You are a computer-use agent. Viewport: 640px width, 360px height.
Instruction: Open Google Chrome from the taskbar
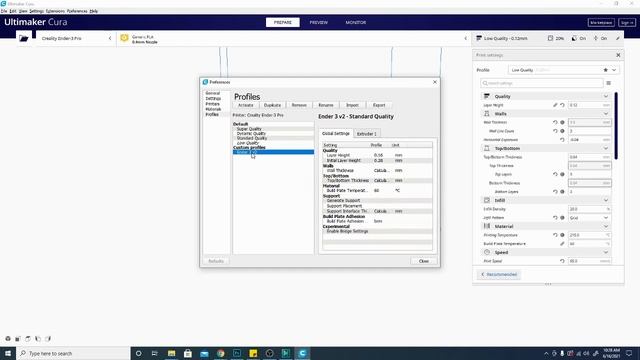[220, 353]
